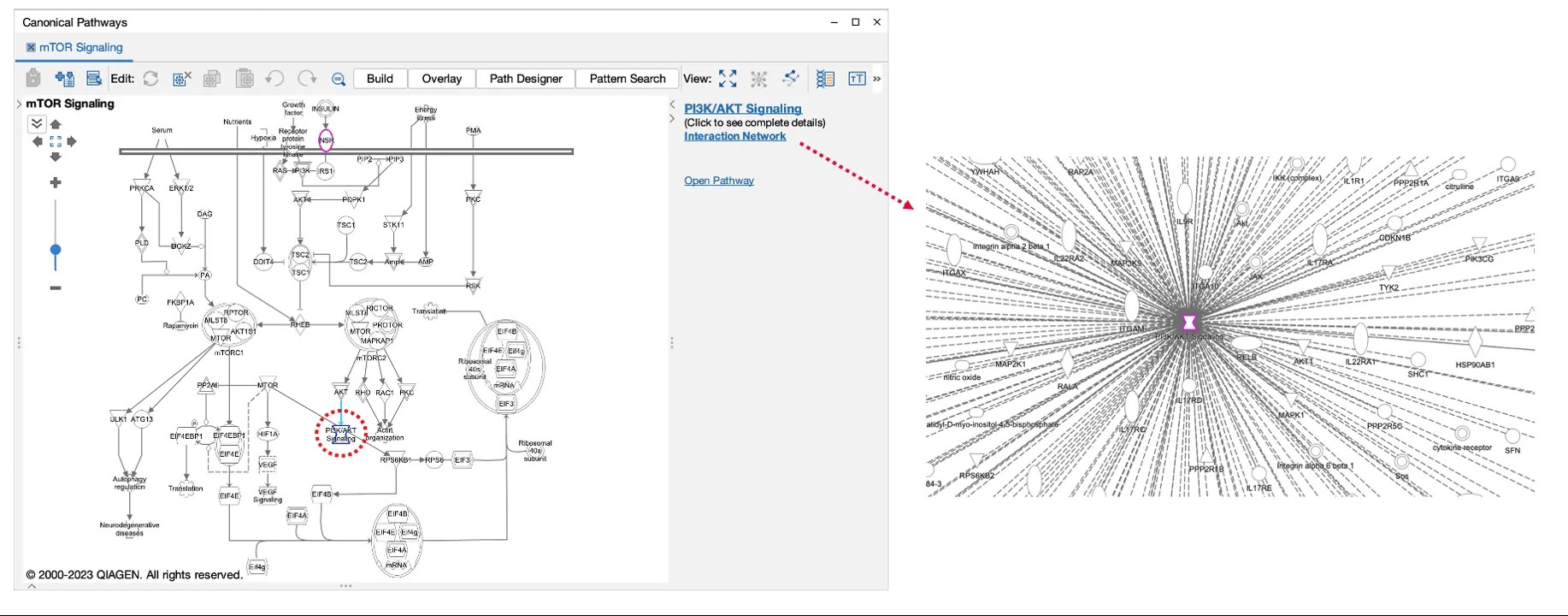Click the blue zoom slider handle
Screen dimensions: 1568x616
click(56, 251)
